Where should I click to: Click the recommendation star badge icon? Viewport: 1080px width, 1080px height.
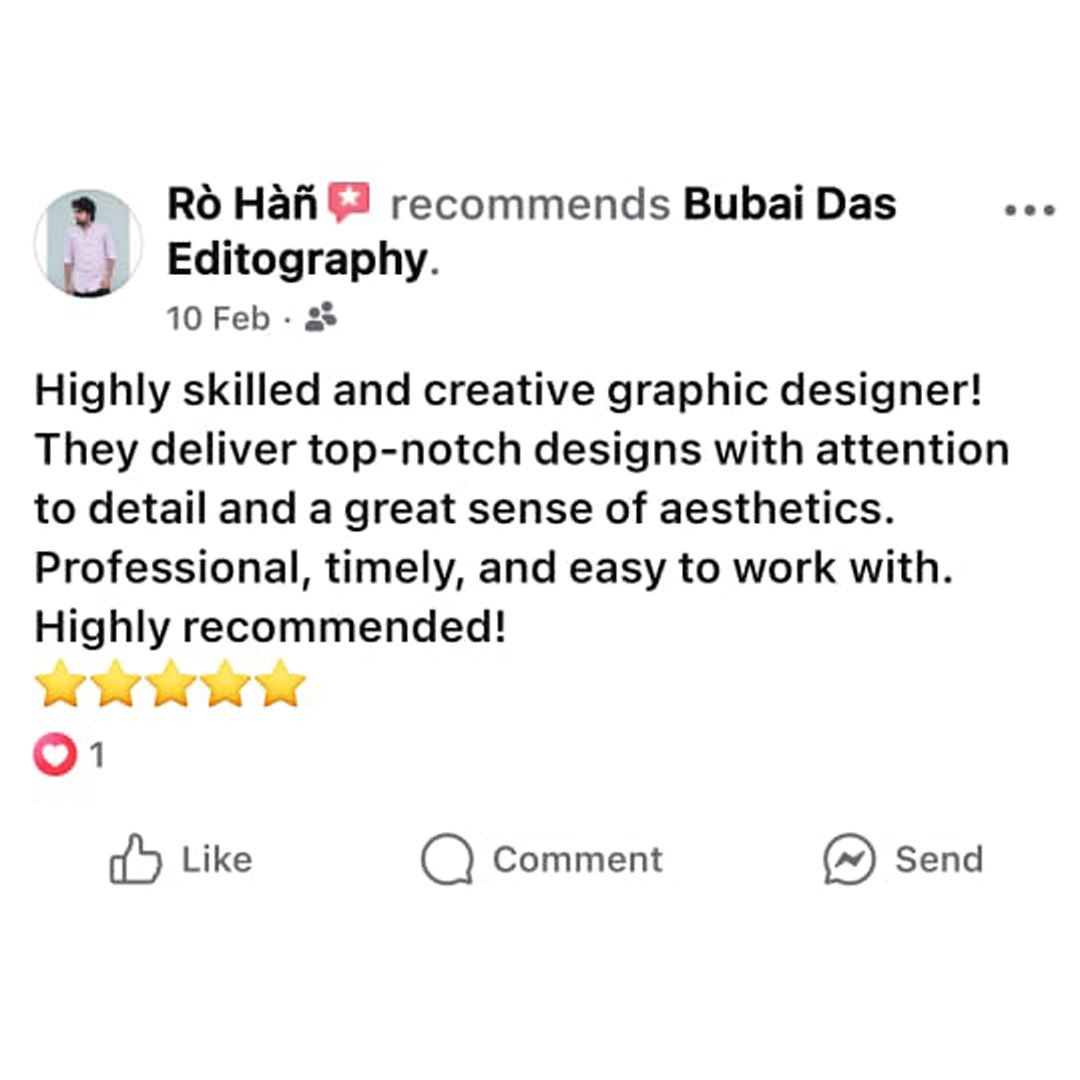point(349,202)
